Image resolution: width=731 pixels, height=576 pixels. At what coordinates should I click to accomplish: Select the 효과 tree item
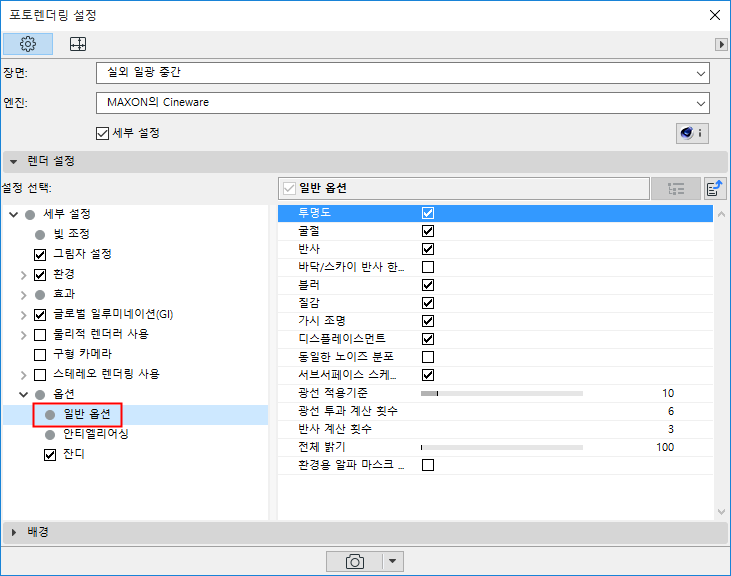[64, 294]
